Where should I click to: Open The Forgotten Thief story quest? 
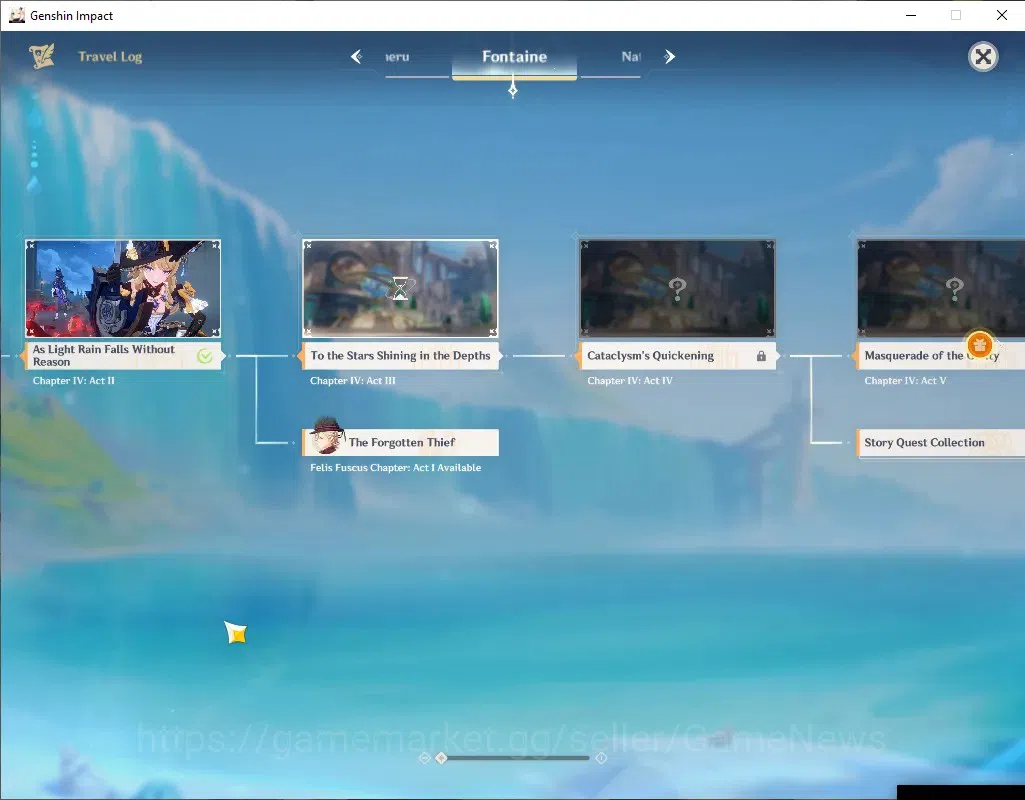tap(400, 442)
